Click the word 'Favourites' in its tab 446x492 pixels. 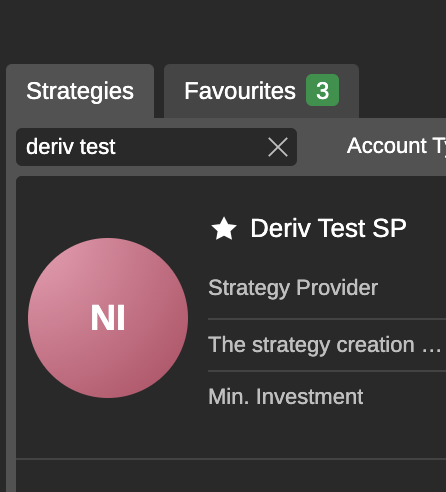tap(240, 91)
